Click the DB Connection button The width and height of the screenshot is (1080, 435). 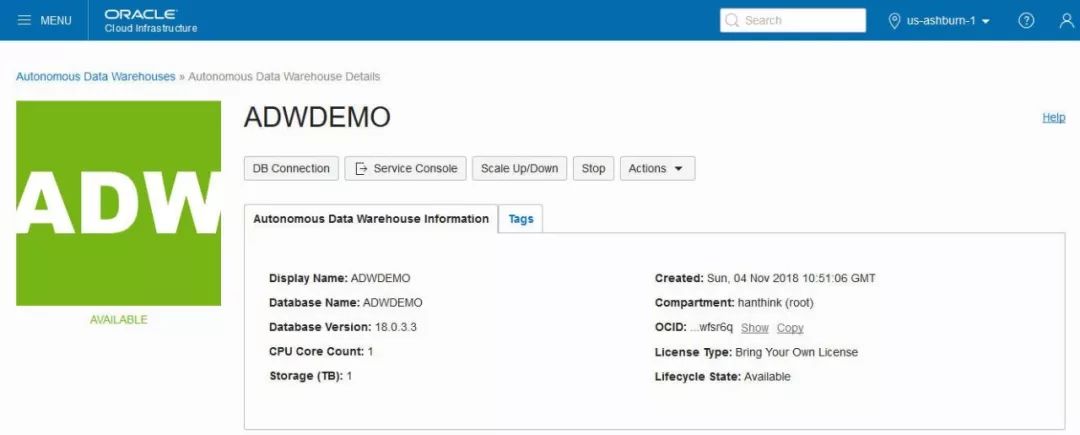(292, 168)
